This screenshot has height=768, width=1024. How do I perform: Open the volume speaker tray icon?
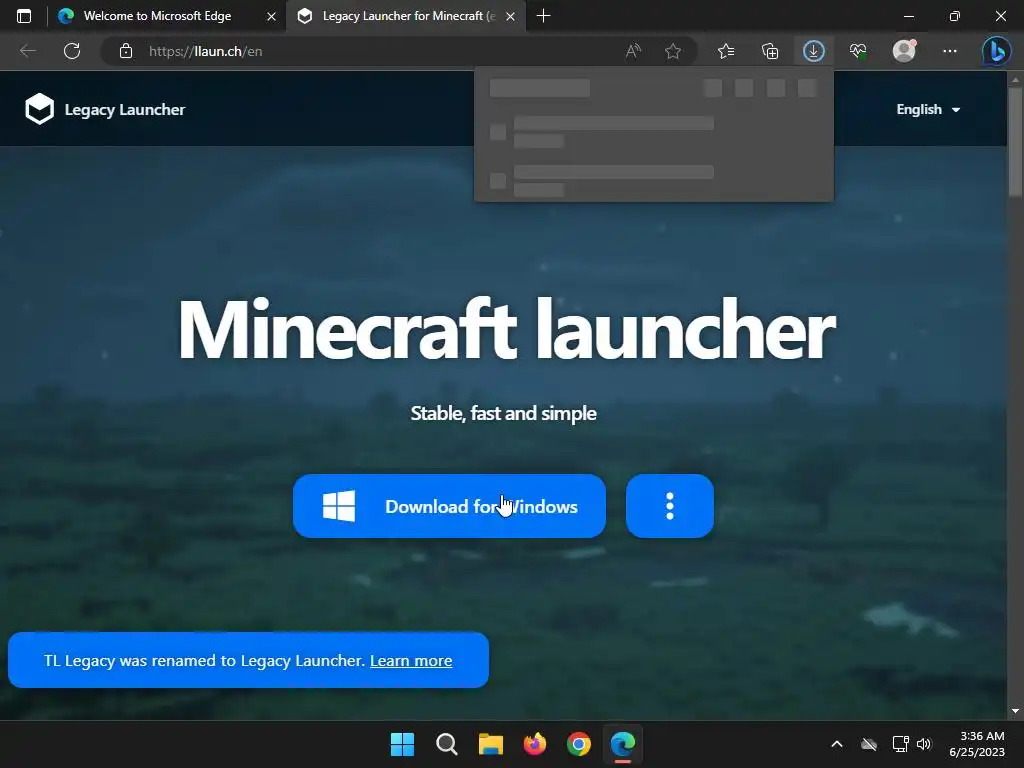(x=923, y=744)
